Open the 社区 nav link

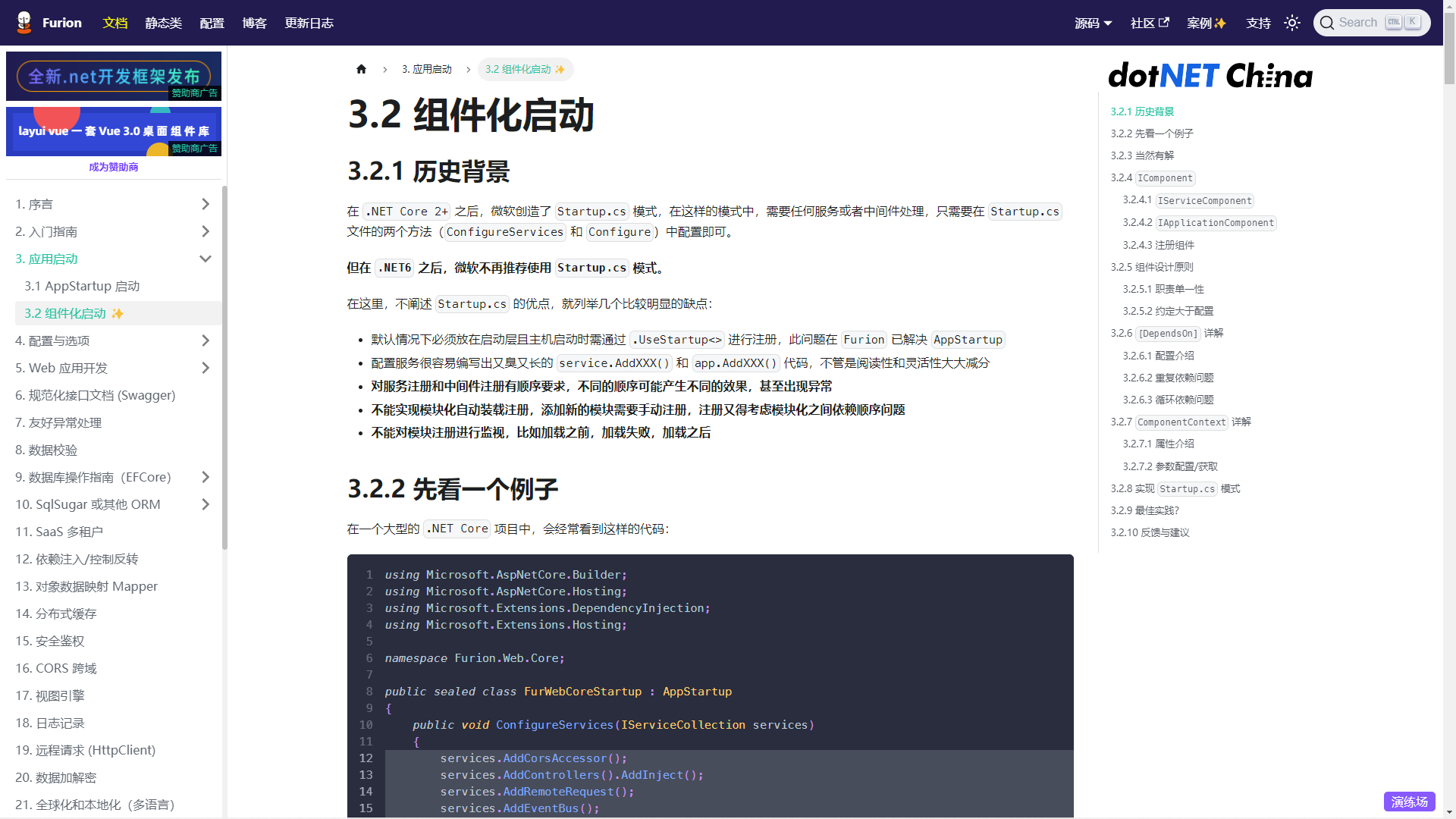click(x=1150, y=23)
